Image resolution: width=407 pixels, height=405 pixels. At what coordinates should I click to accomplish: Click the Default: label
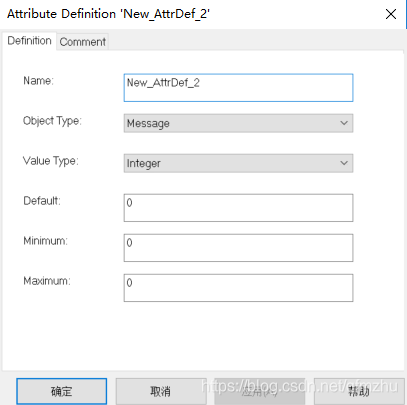pos(42,201)
